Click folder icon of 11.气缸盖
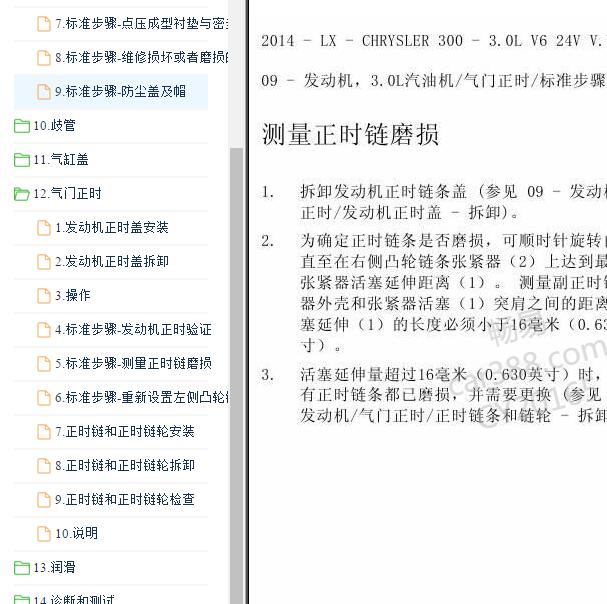 [22, 160]
